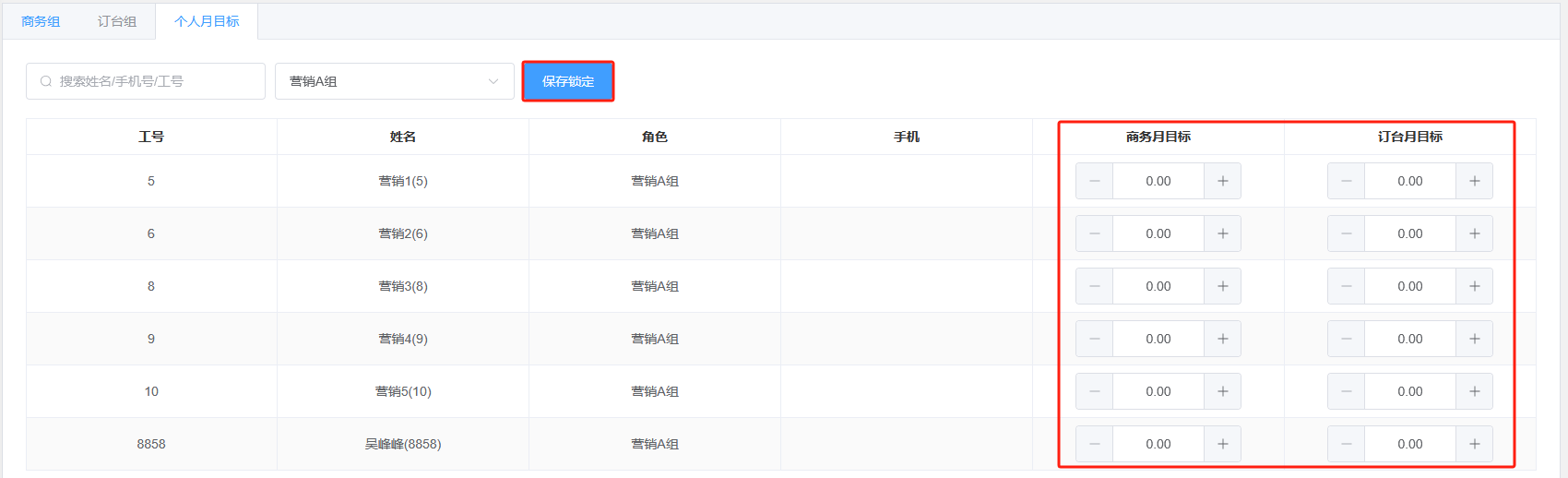Open the 营销A组 group dropdown
The height and width of the screenshot is (478, 1568).
pyautogui.click(x=387, y=81)
